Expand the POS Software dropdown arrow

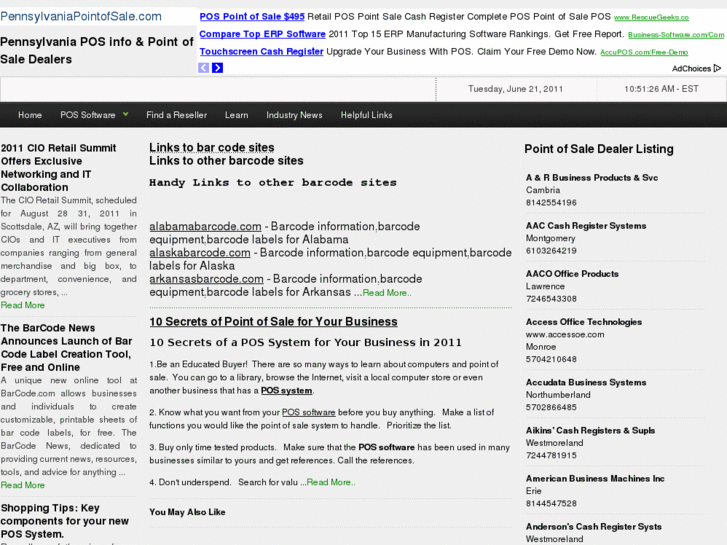pyautogui.click(x=125, y=114)
